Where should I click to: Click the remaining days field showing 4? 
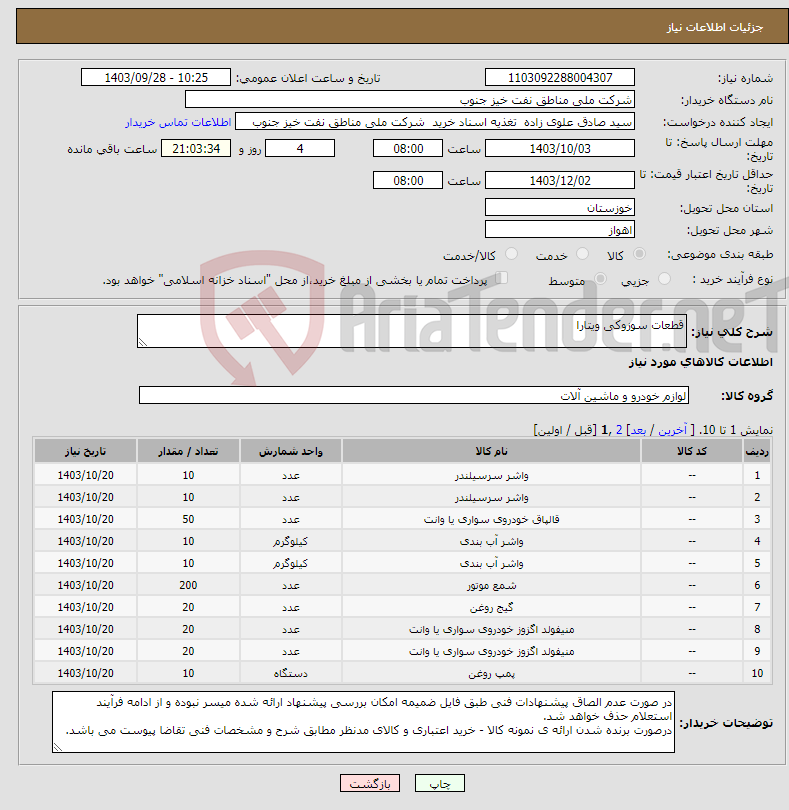(x=300, y=149)
